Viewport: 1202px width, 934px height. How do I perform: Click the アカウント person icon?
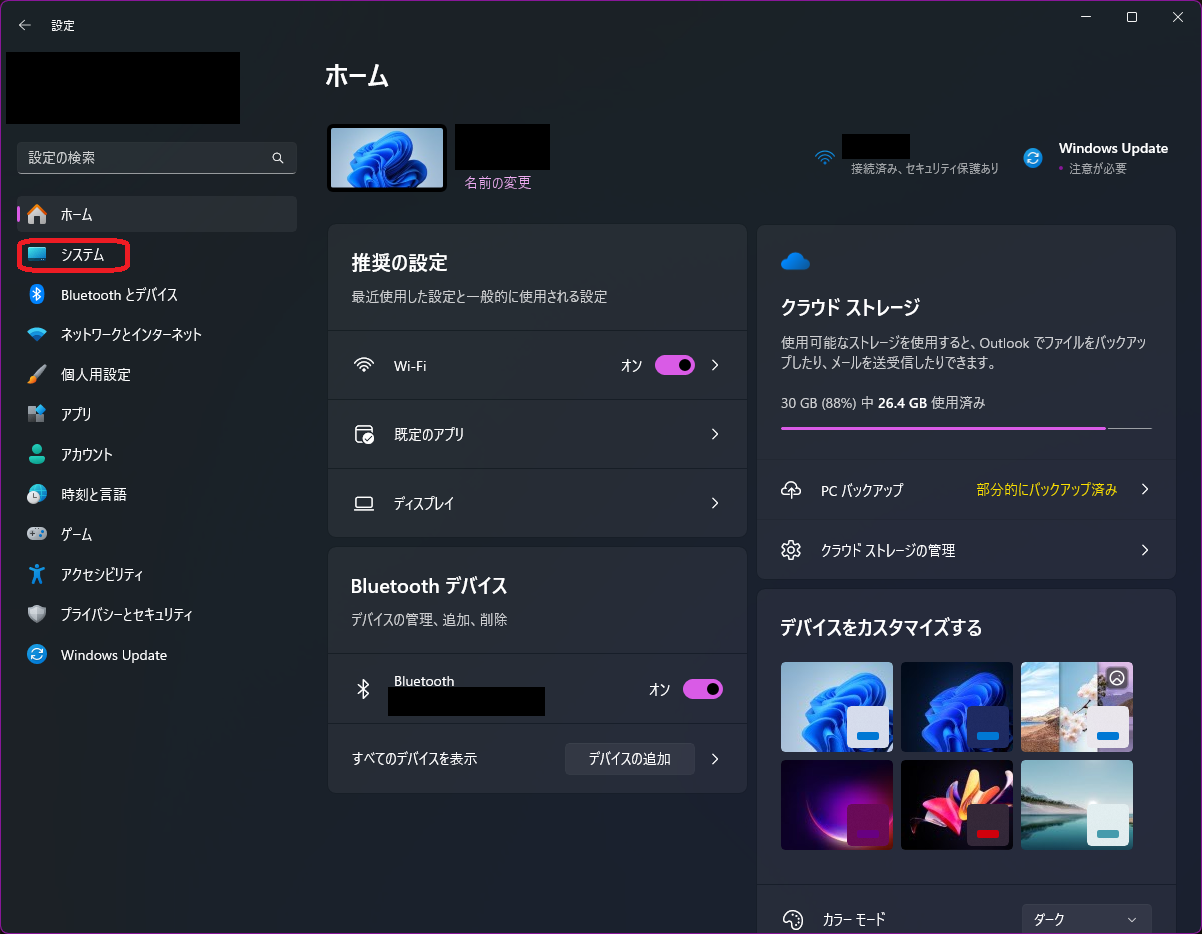[x=37, y=454]
